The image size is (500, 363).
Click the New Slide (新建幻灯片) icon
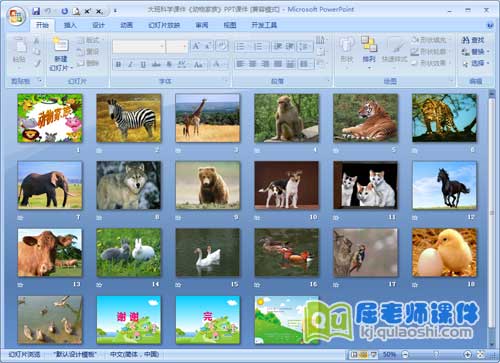(61, 45)
